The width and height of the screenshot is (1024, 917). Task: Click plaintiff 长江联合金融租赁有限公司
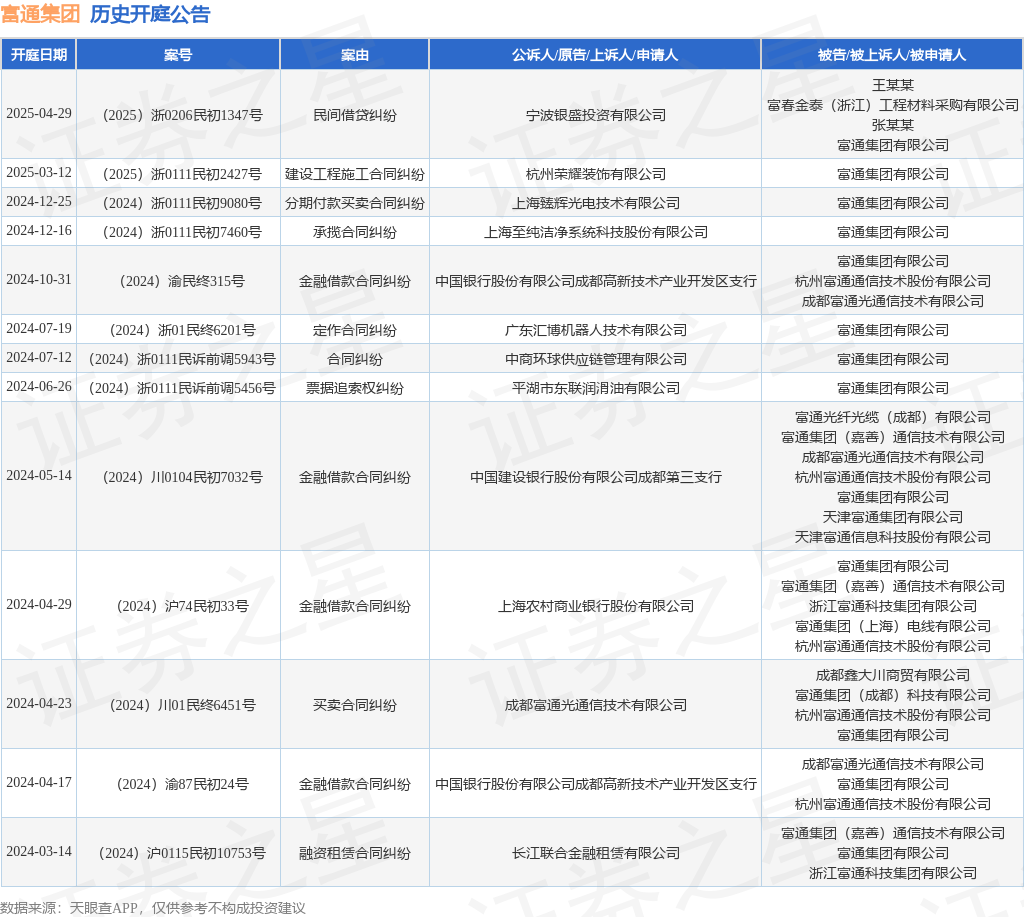596,853
